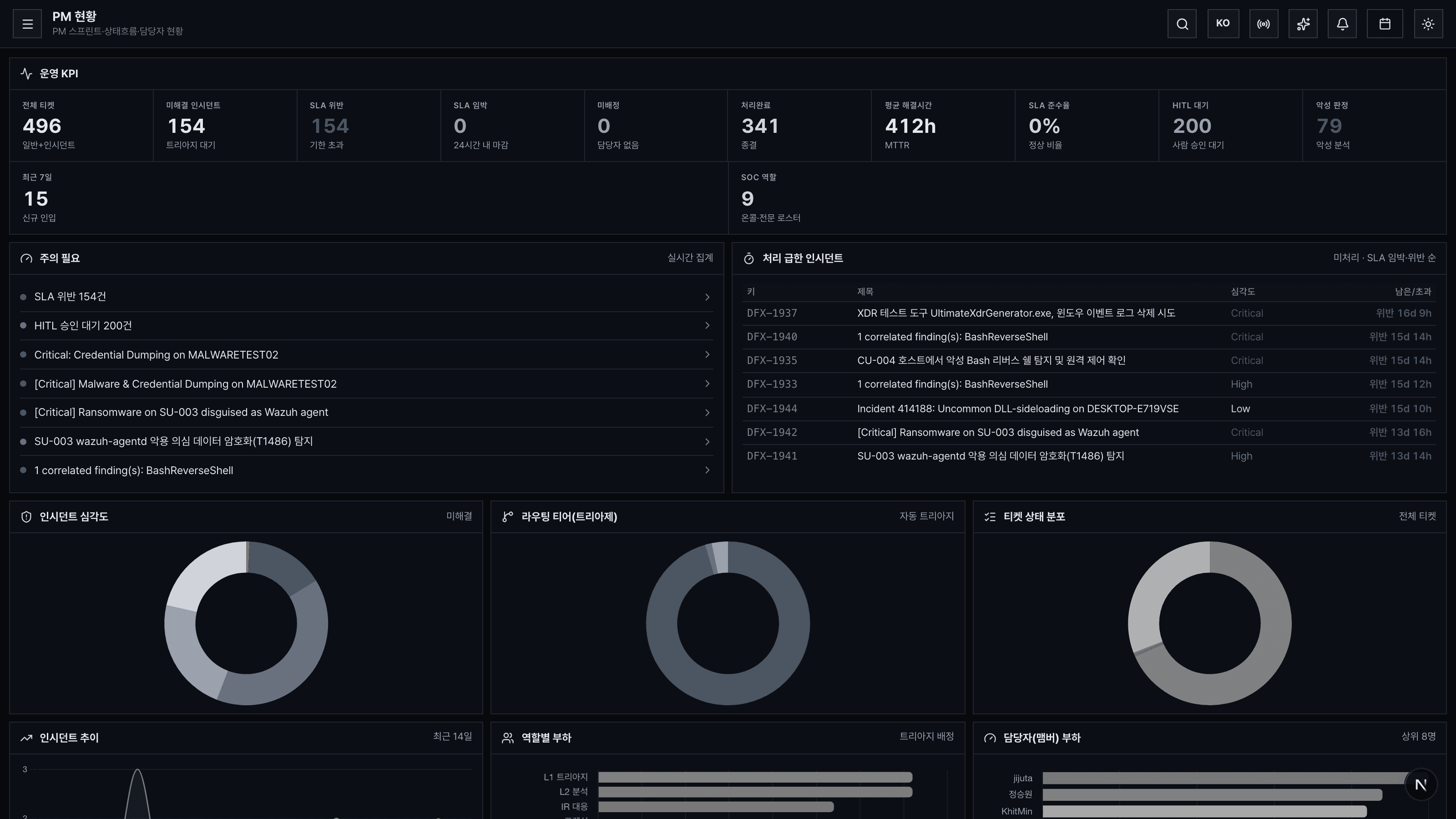Click the 정승원 member load bar
This screenshot has width=1456, height=819.
1213,795
